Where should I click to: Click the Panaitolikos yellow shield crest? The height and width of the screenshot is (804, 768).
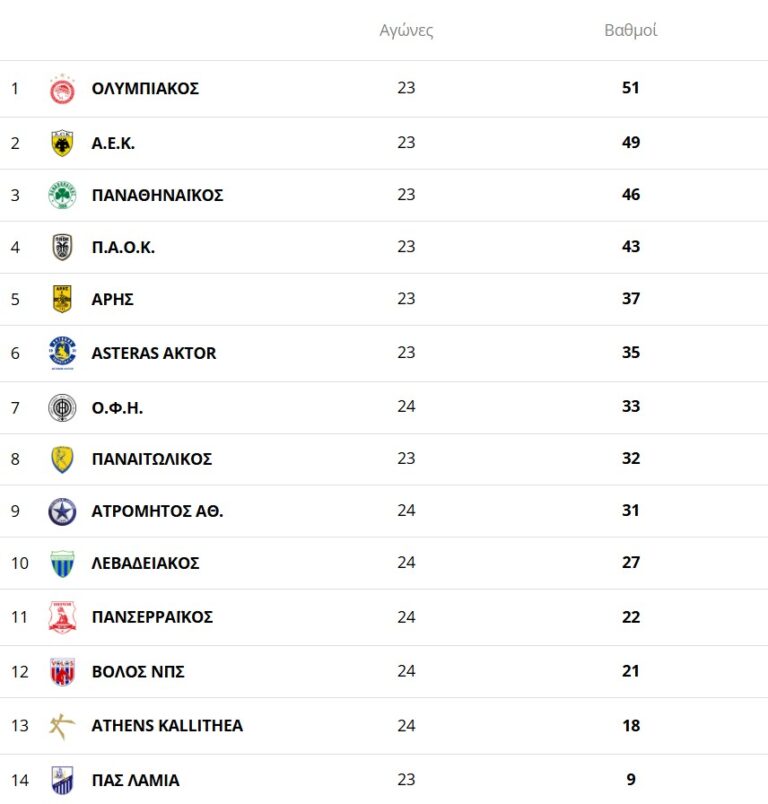coord(62,459)
